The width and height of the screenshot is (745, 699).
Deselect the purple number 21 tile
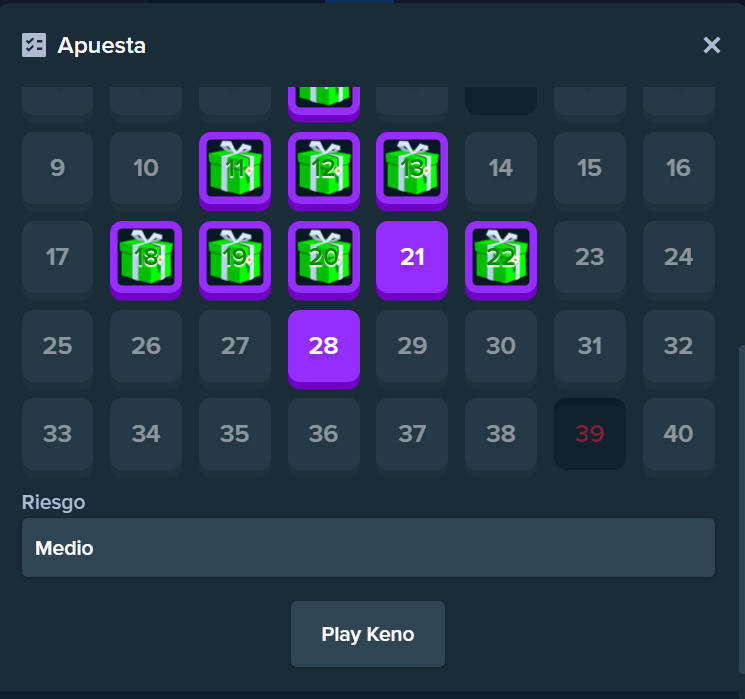[412, 258]
